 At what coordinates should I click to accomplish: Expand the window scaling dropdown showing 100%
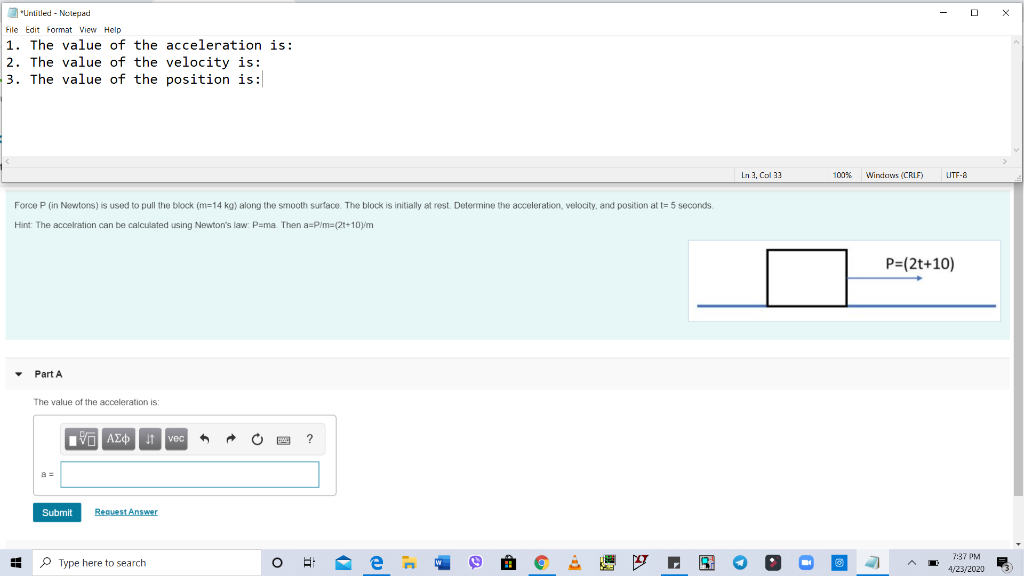841,174
